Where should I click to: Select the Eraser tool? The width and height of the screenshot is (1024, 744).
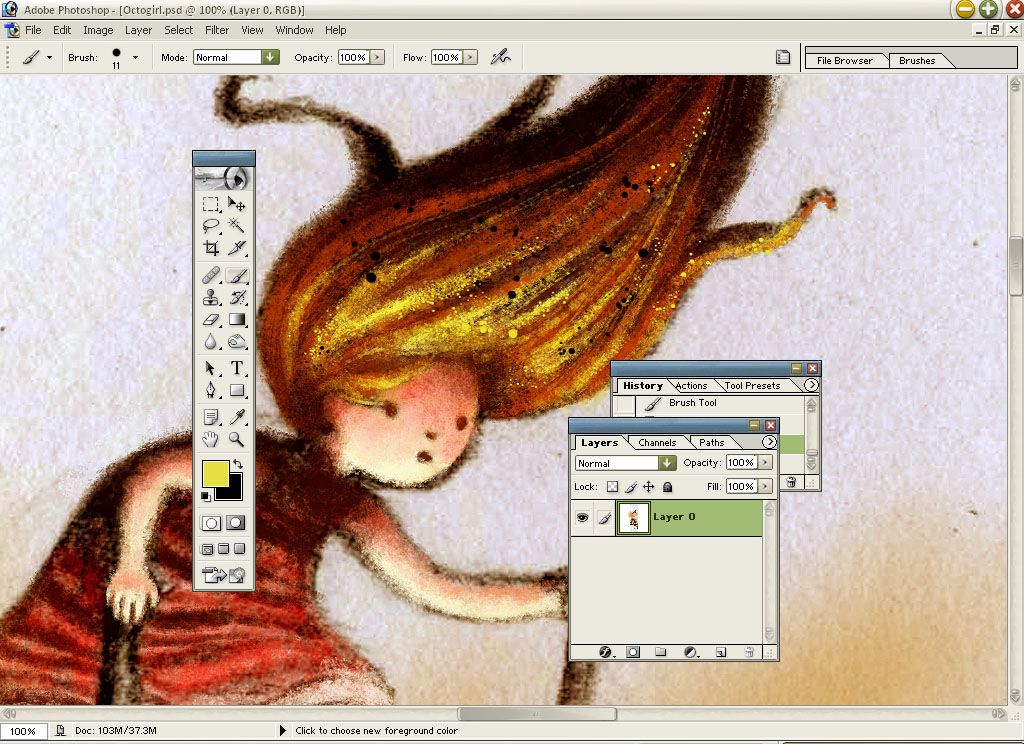[x=210, y=319]
